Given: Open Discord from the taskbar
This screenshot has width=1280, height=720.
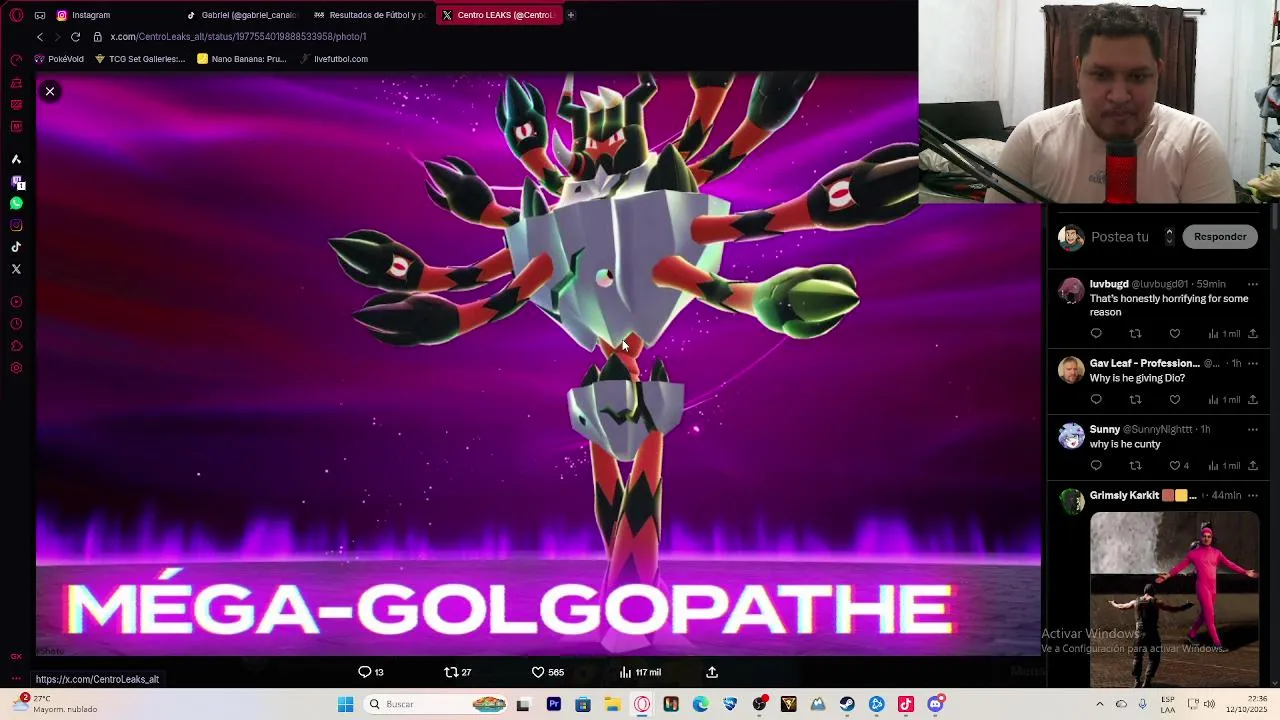Looking at the screenshot, I should point(936,704).
